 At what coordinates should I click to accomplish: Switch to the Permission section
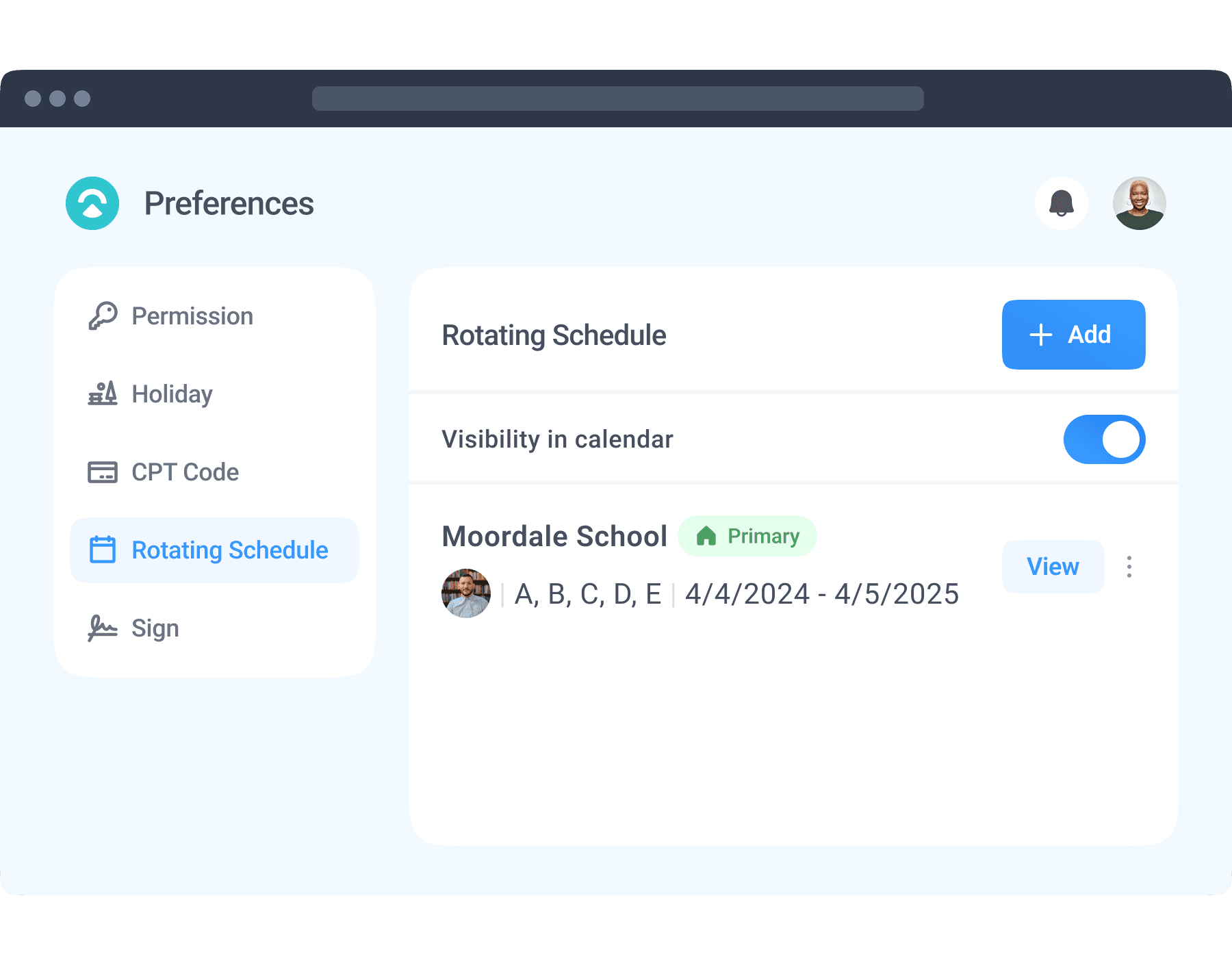(x=192, y=316)
